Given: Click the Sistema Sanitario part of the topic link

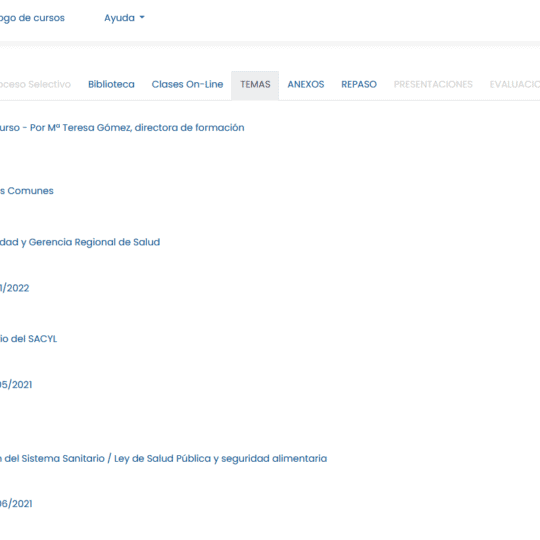Looking at the screenshot, I should click(68, 459).
